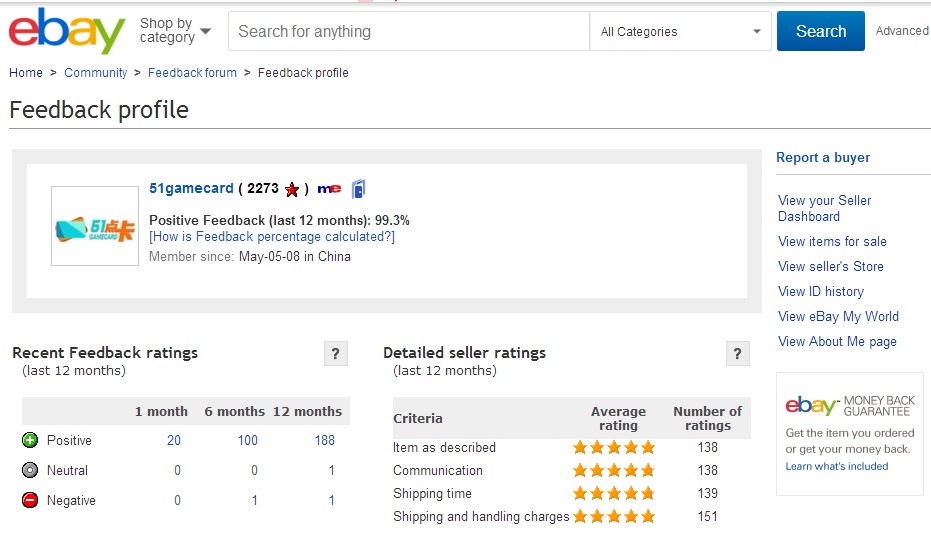931x535 pixels.
Task: Click the 12 months positive count 188
Action: pos(324,440)
